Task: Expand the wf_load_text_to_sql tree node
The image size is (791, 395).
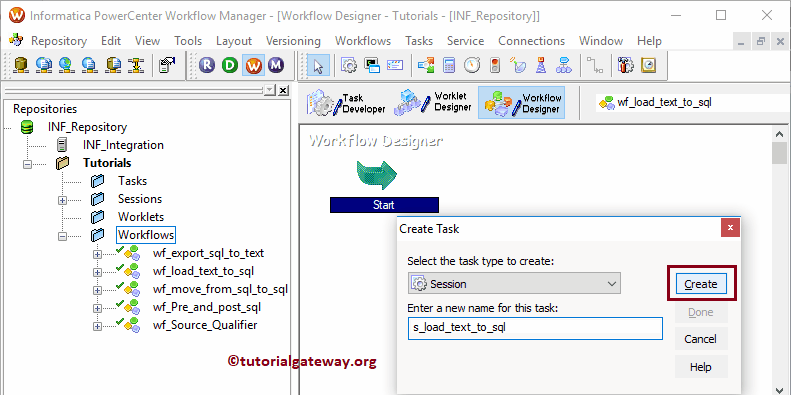Action: [97, 272]
